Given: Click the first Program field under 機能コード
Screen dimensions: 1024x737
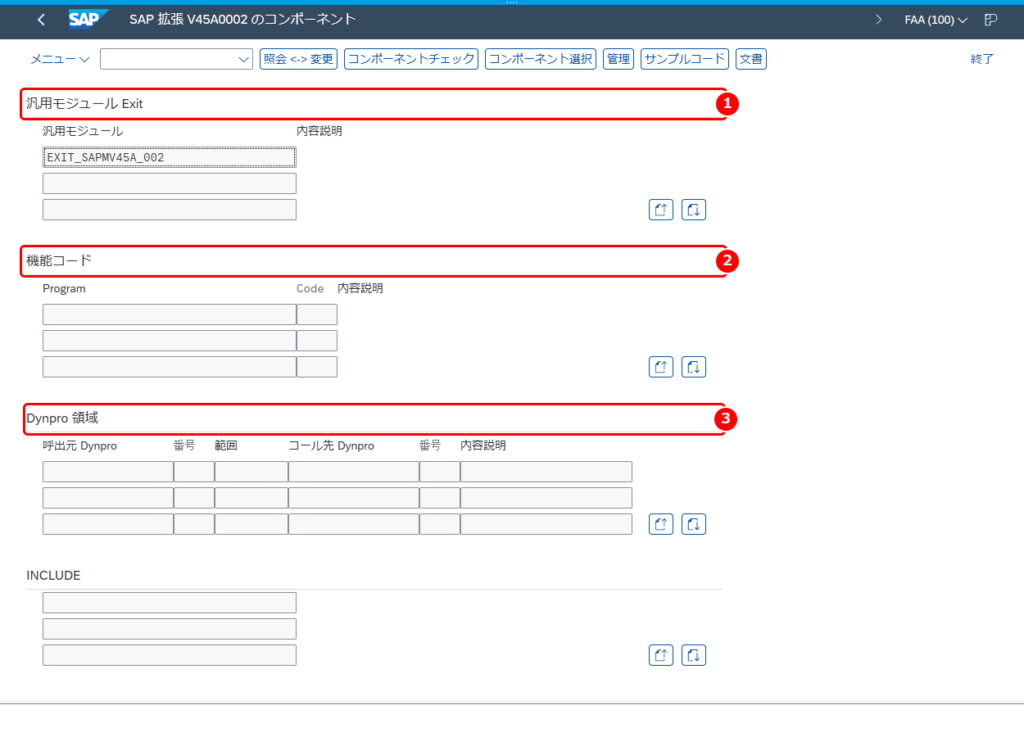Looking at the screenshot, I should [x=169, y=315].
